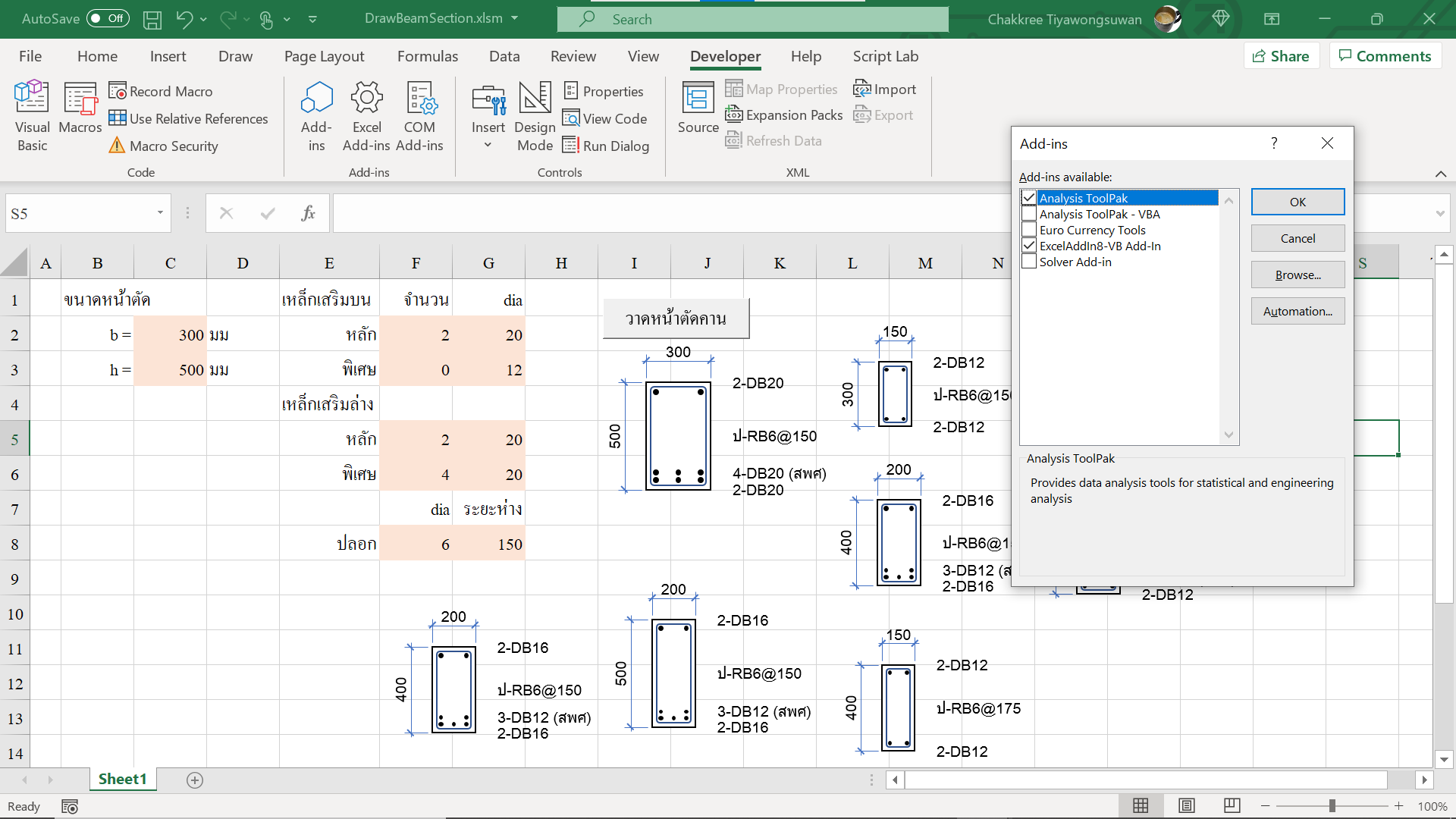
Task: Open the Visual Basic editor
Action: [32, 116]
